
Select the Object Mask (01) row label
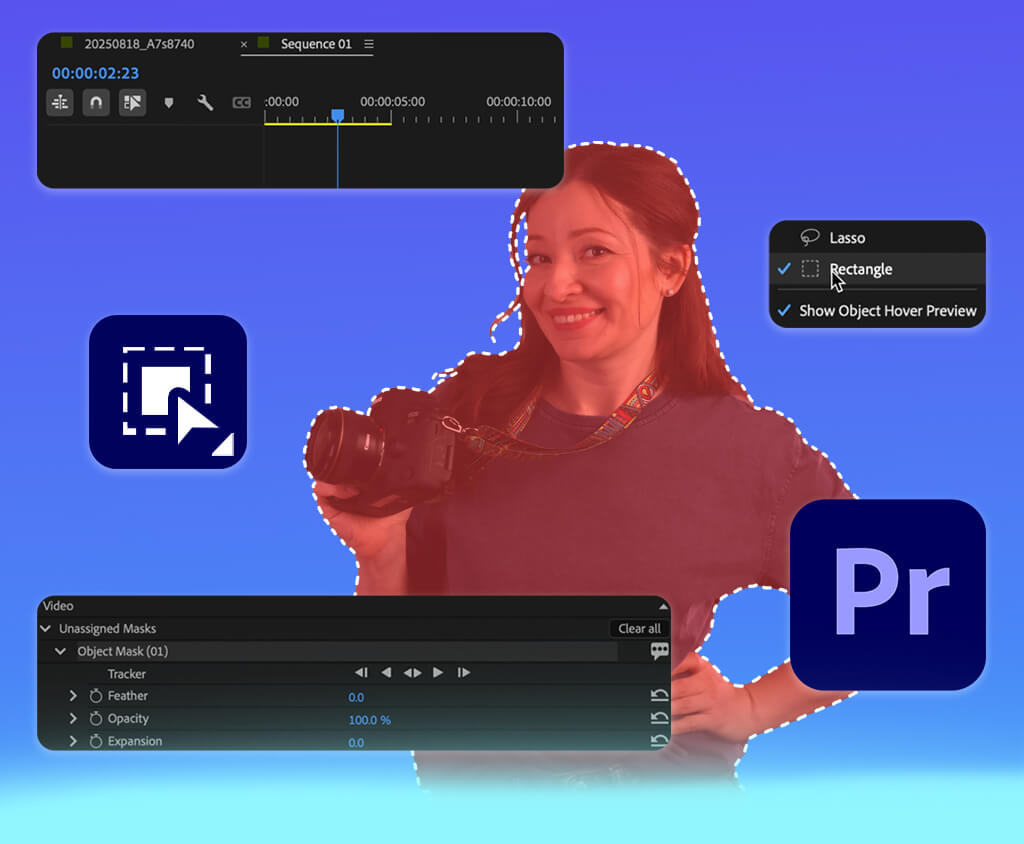point(123,651)
